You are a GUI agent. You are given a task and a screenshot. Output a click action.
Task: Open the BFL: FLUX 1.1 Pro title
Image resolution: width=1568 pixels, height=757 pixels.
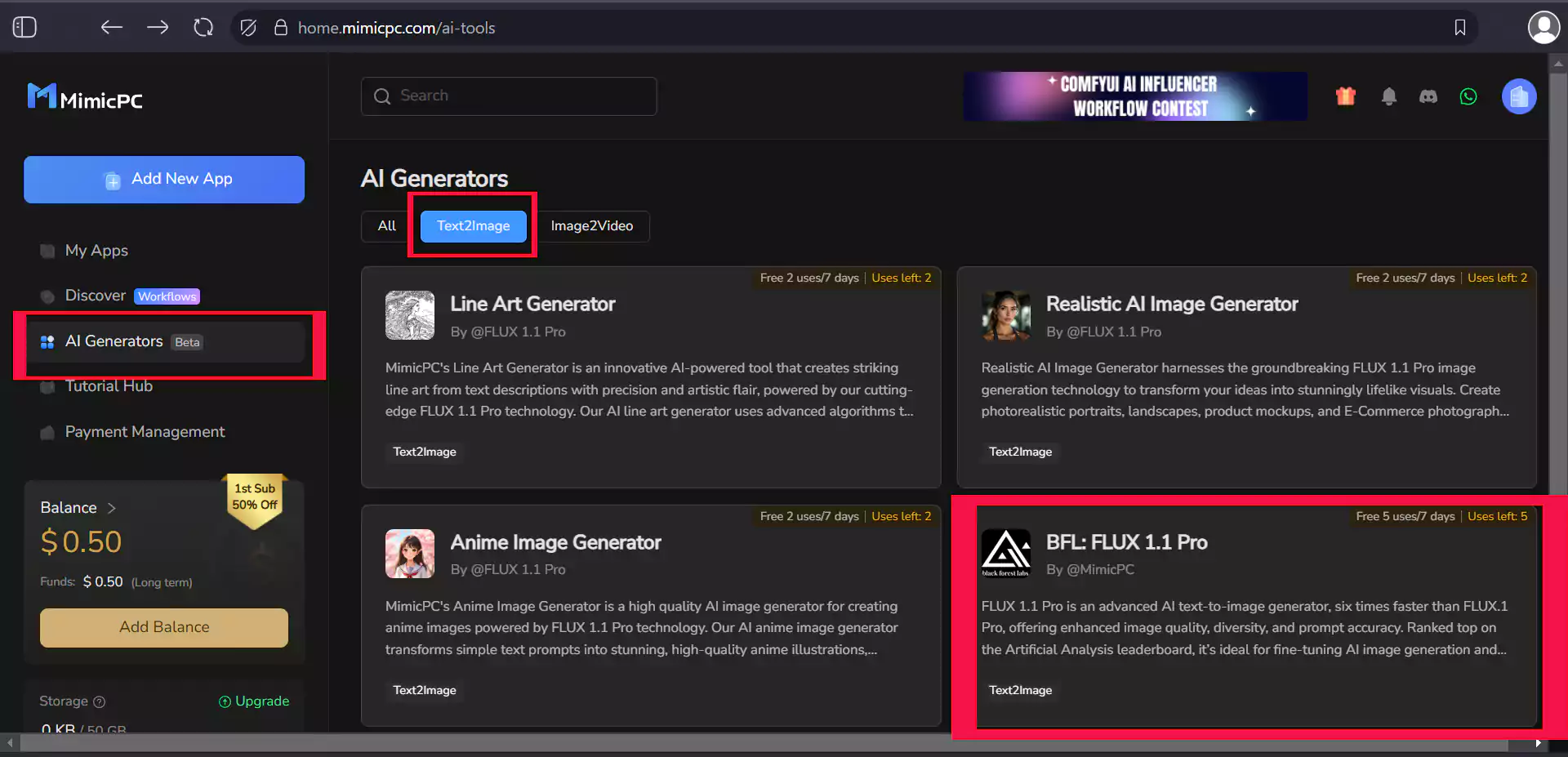click(1127, 543)
